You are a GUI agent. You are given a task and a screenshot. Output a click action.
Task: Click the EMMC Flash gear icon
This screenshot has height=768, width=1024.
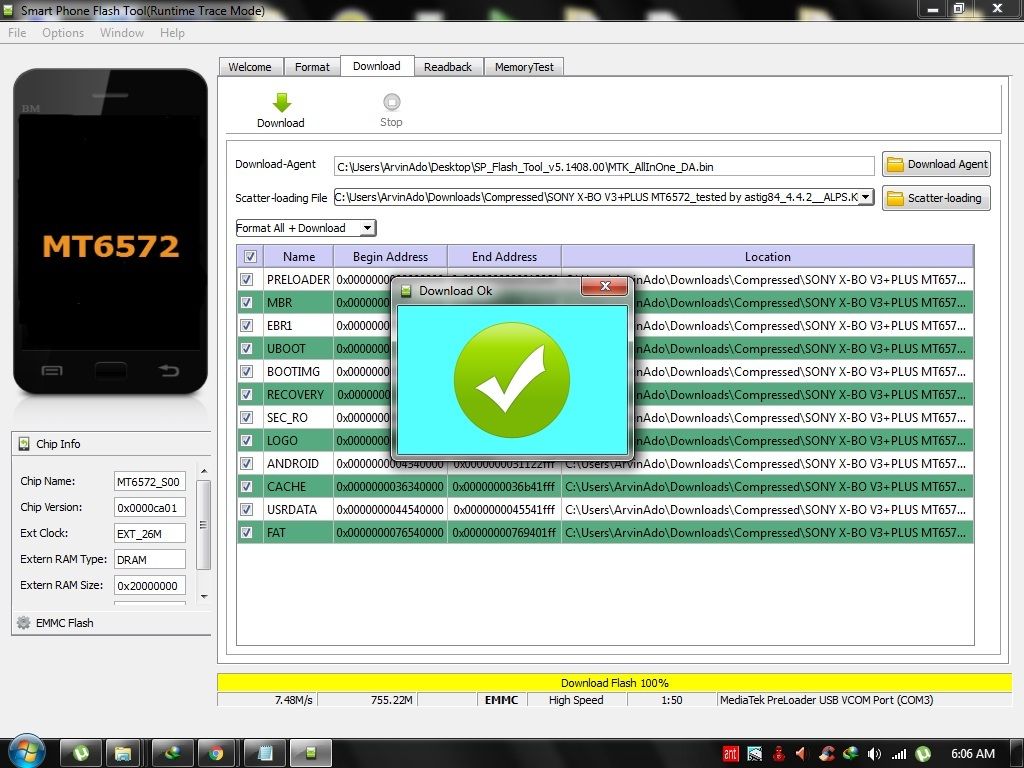[24, 623]
